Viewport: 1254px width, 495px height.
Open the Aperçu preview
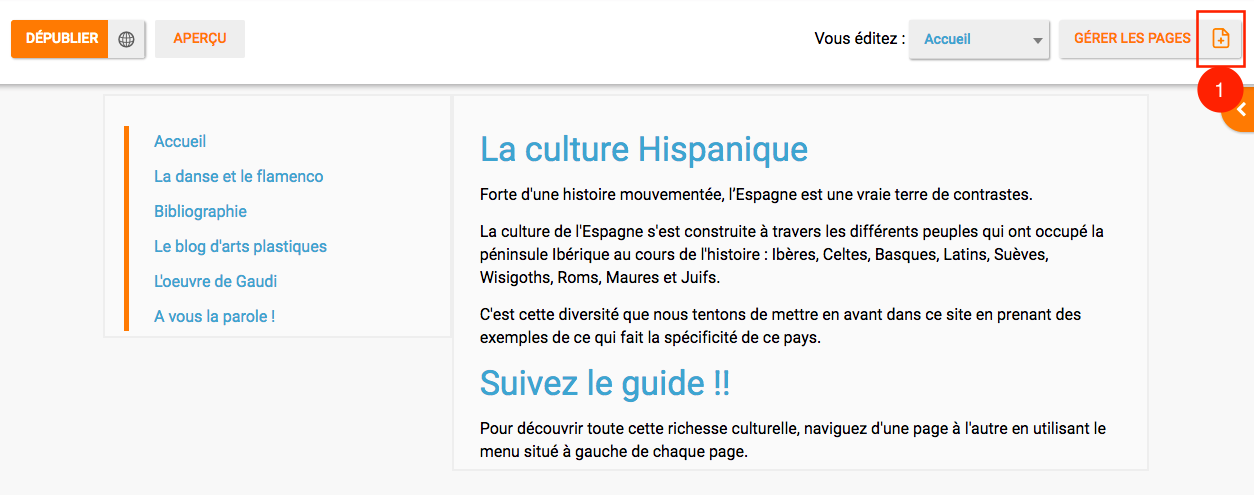coord(200,39)
